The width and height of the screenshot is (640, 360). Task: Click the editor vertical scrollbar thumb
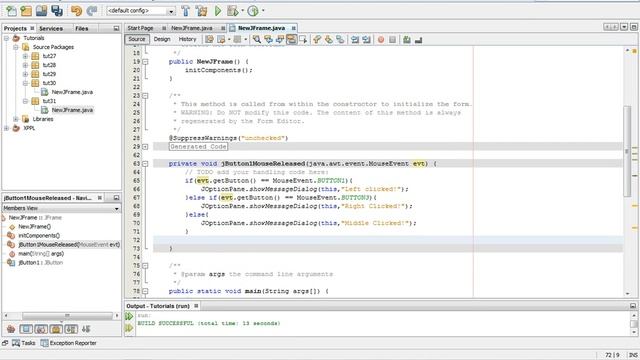pyautogui.click(x=627, y=151)
